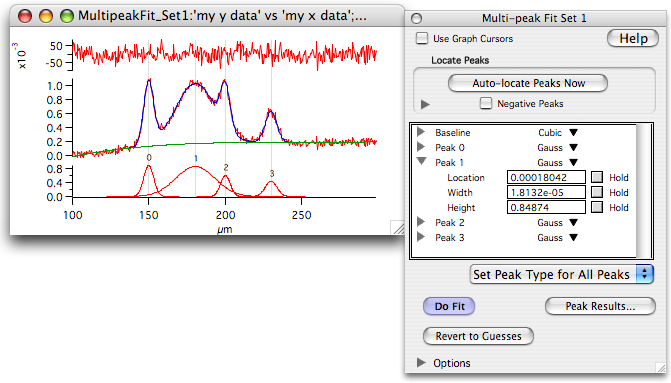The width and height of the screenshot is (671, 383).
Task: Click the Peak 1 Height value field
Action: coord(546,207)
